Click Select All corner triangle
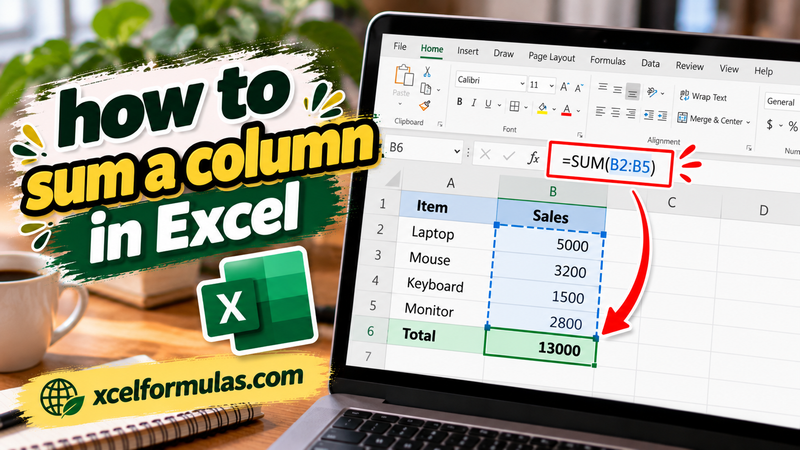This screenshot has height=450, width=800. [393, 179]
